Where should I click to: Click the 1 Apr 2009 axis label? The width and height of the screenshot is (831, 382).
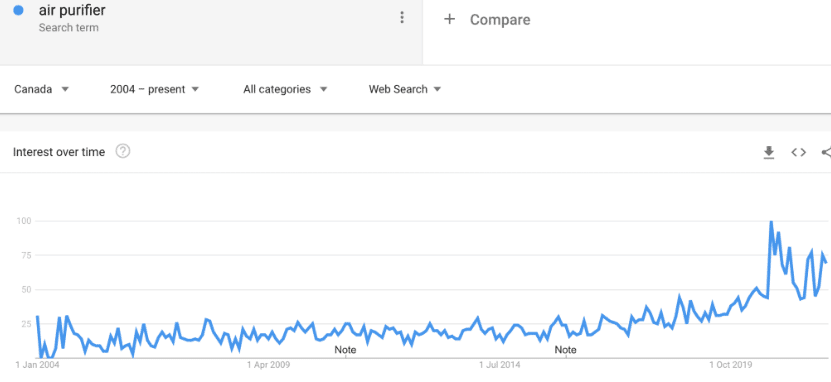(x=269, y=365)
